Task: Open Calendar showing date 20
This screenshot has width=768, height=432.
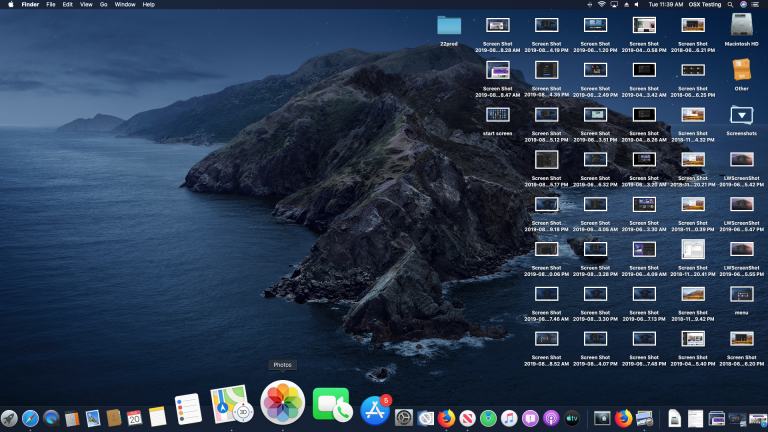Action: [x=134, y=418]
